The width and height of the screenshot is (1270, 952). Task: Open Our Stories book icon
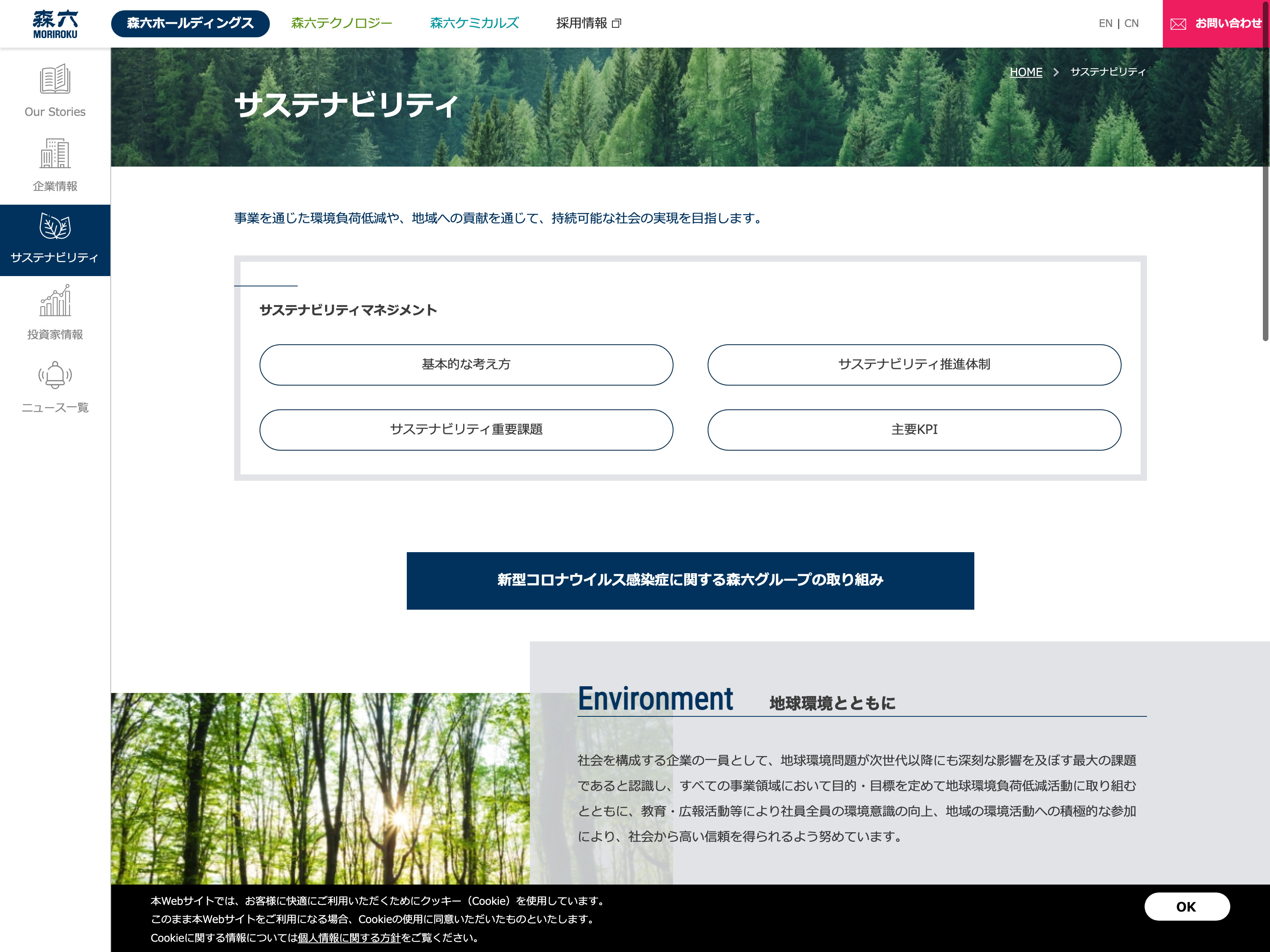tap(55, 79)
